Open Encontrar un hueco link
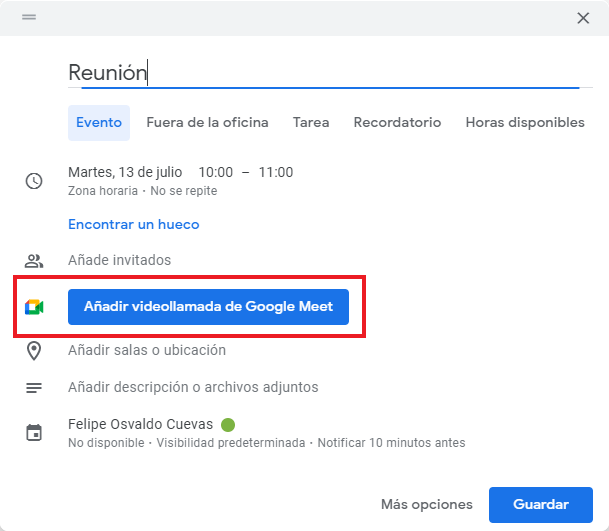The image size is (609, 531). pyautogui.click(x=133, y=224)
